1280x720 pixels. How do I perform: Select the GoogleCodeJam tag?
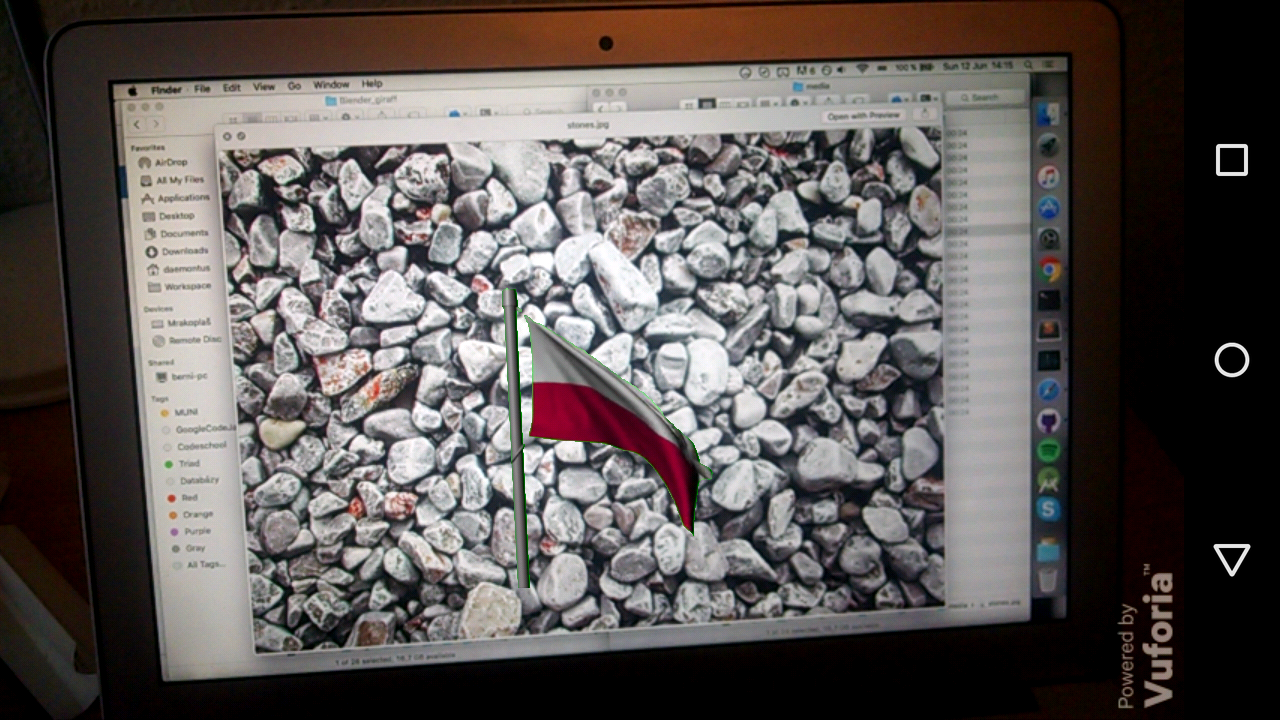pyautogui.click(x=198, y=429)
